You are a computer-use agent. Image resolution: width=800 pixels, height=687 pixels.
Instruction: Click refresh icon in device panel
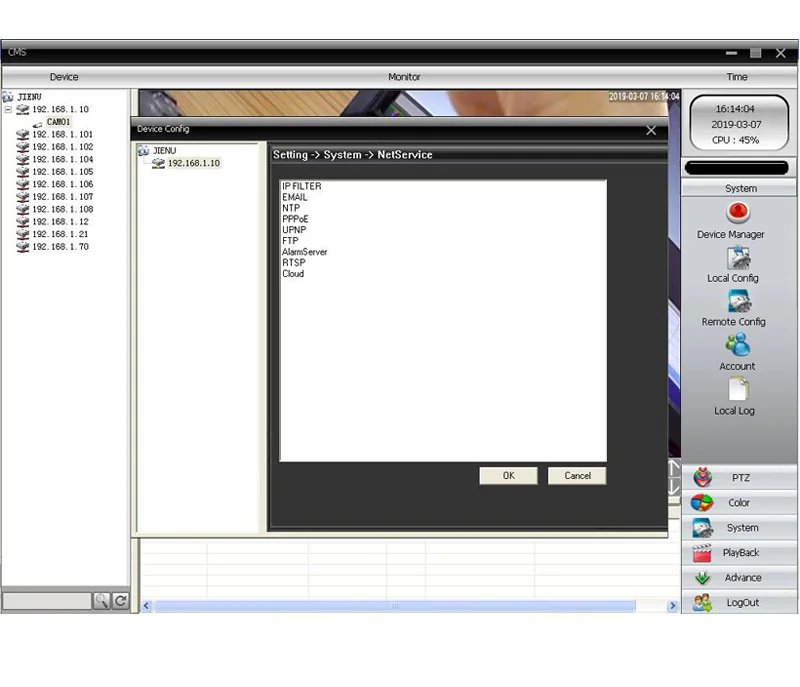(x=121, y=601)
